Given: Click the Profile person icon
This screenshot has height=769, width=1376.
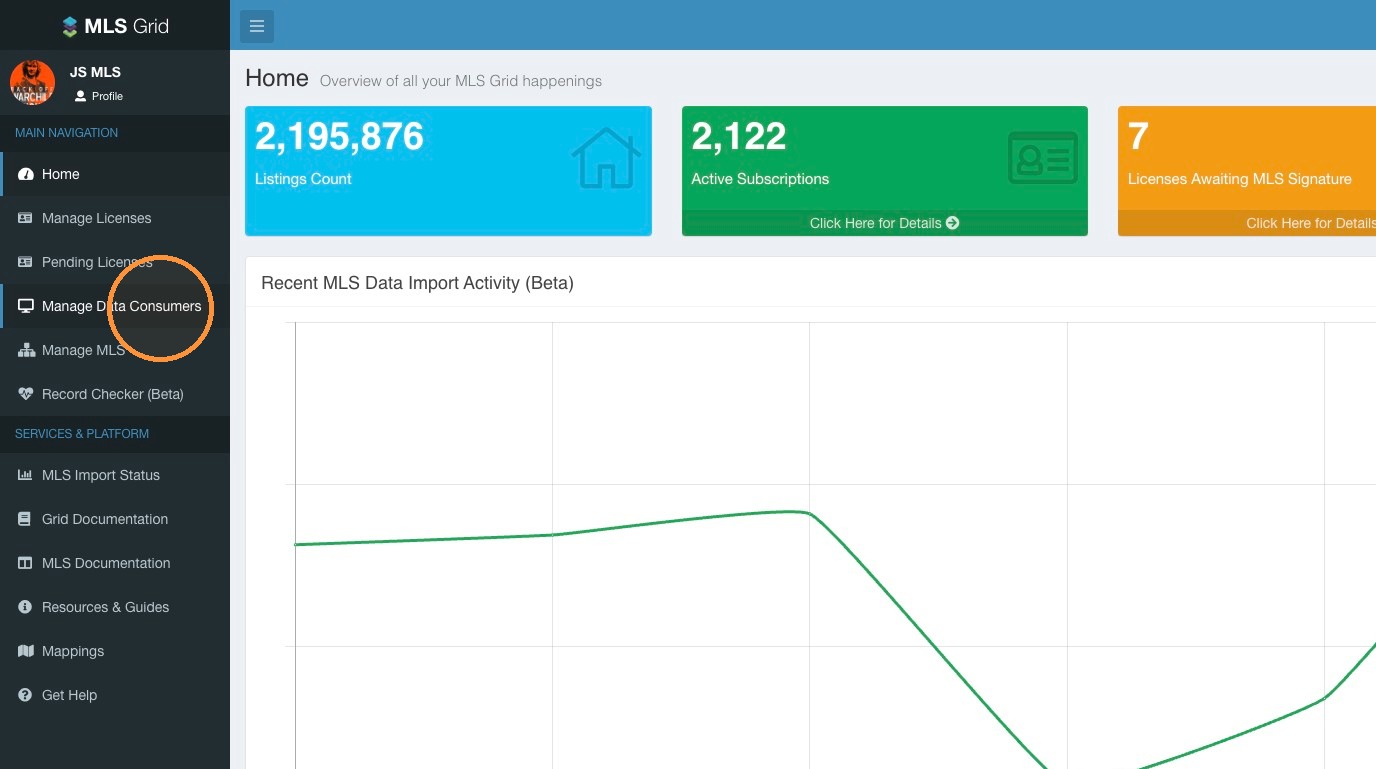Looking at the screenshot, I should coord(81,96).
